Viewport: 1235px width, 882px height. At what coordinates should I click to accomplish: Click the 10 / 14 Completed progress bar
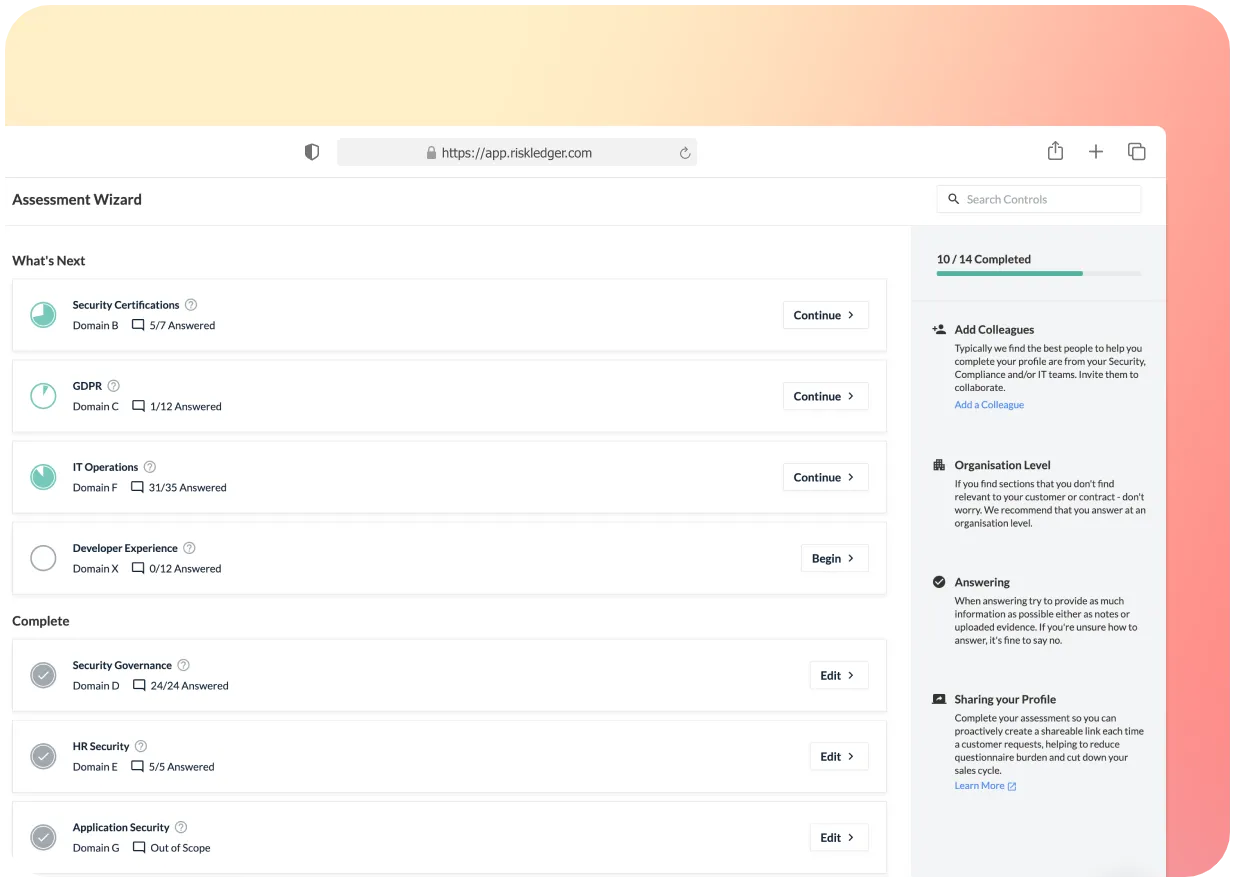1039,273
